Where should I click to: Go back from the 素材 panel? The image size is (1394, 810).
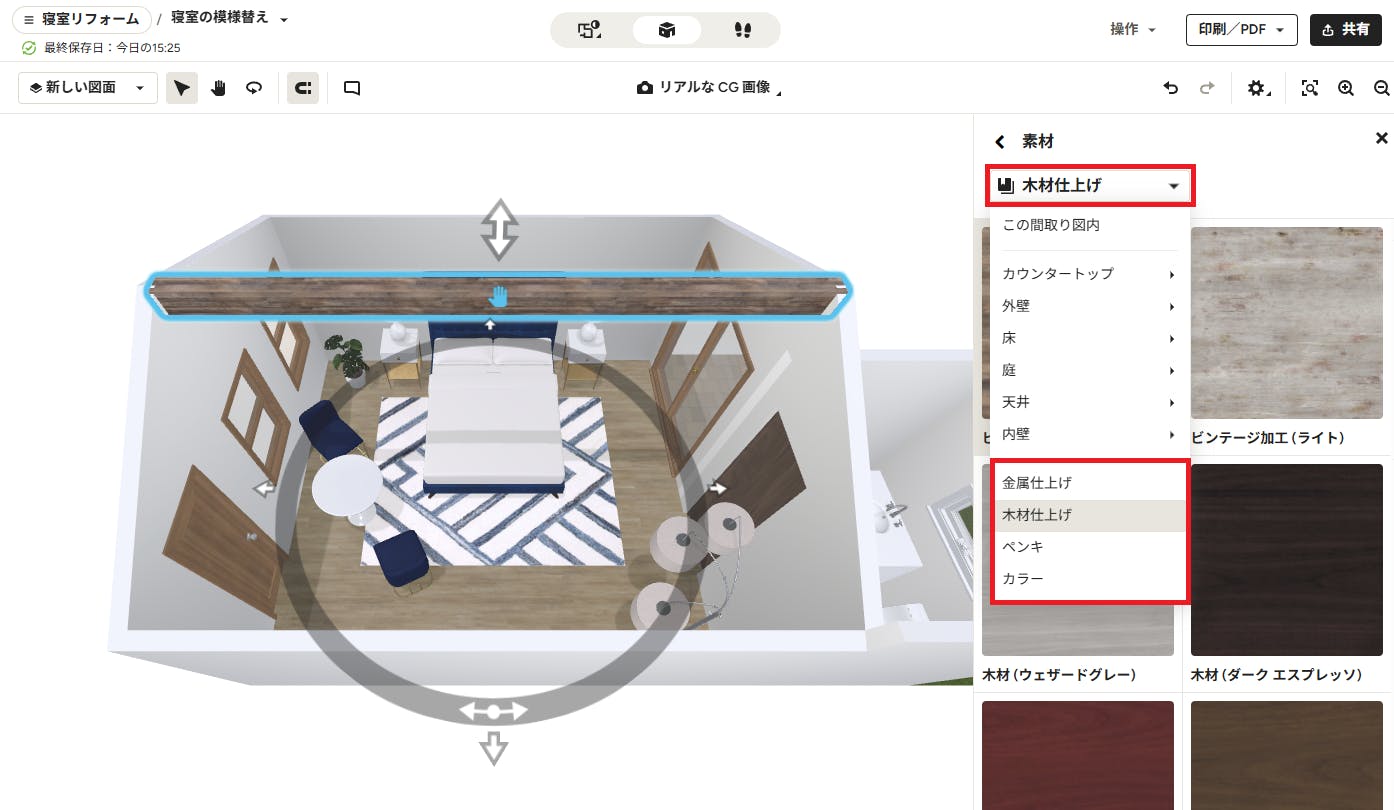[x=999, y=142]
